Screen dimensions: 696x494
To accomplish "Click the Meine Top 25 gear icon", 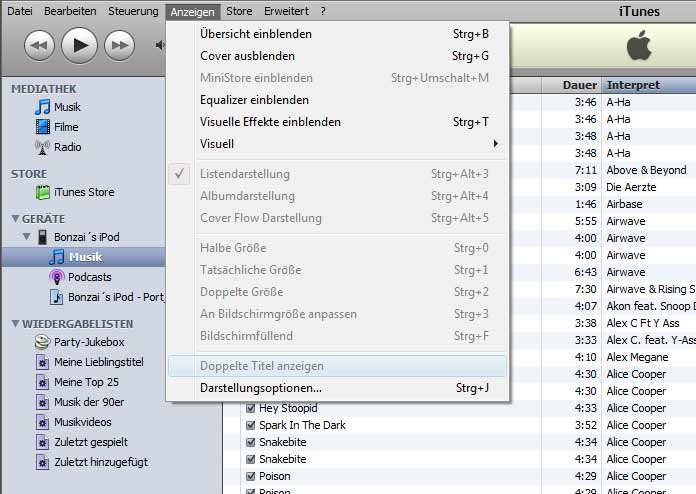I will (43, 382).
